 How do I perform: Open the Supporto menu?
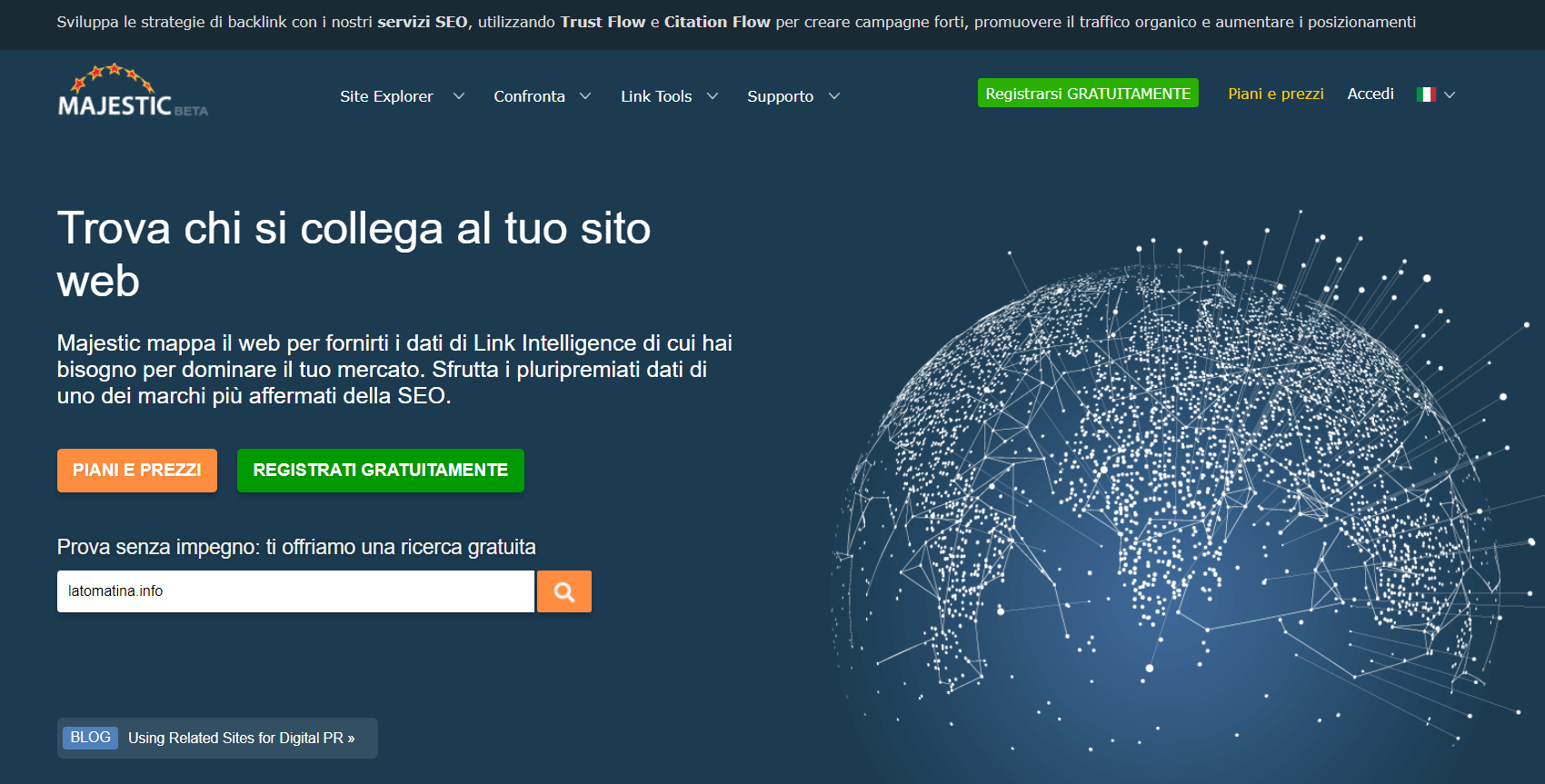[x=780, y=96]
